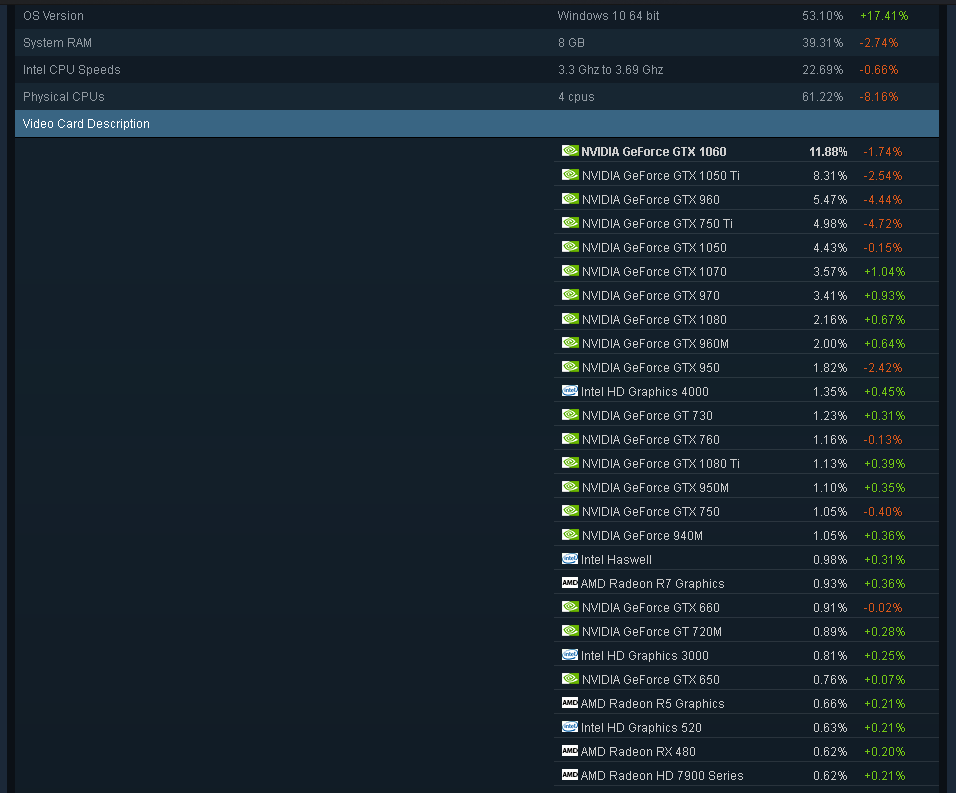The height and width of the screenshot is (793, 956).
Task: Click Intel Haswell name text
Action: coord(616,560)
